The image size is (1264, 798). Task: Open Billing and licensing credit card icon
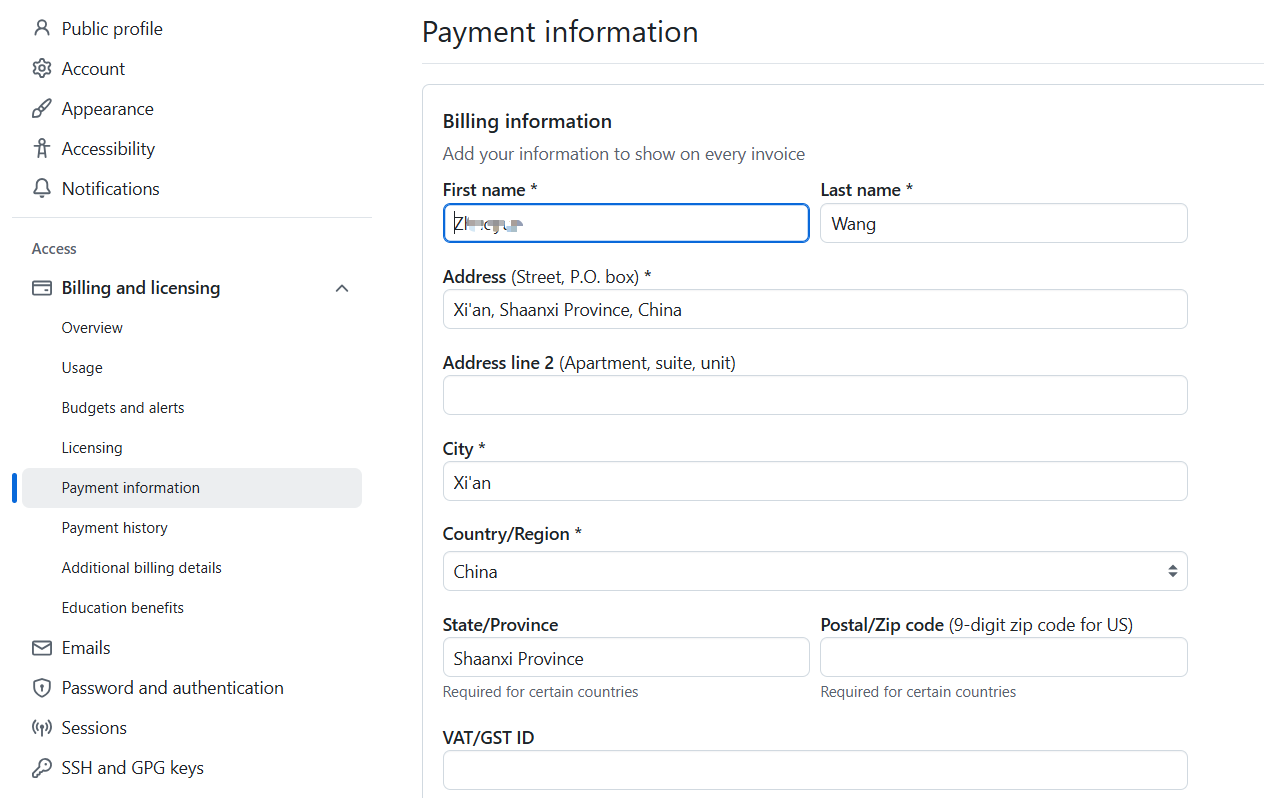click(x=41, y=288)
